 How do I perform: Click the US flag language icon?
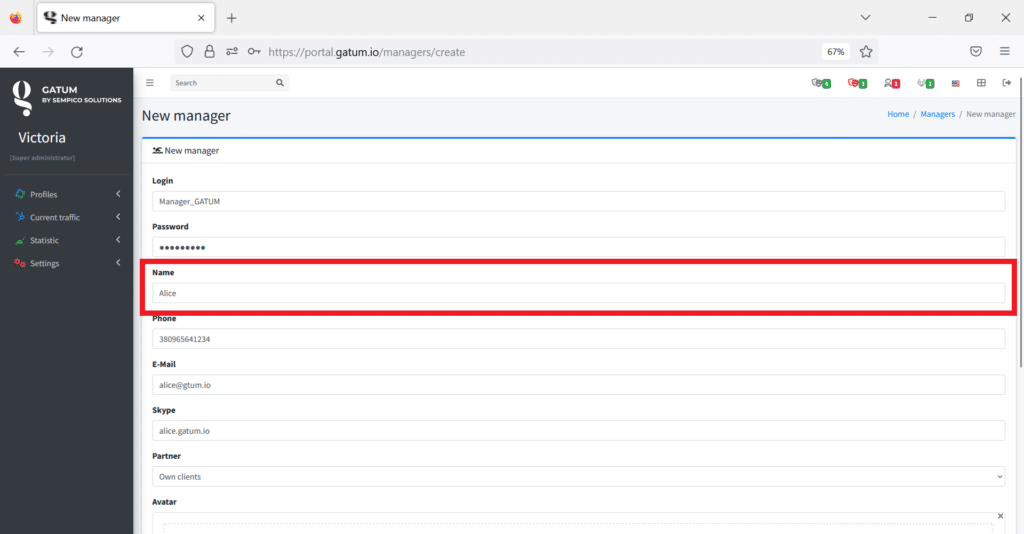(x=956, y=83)
